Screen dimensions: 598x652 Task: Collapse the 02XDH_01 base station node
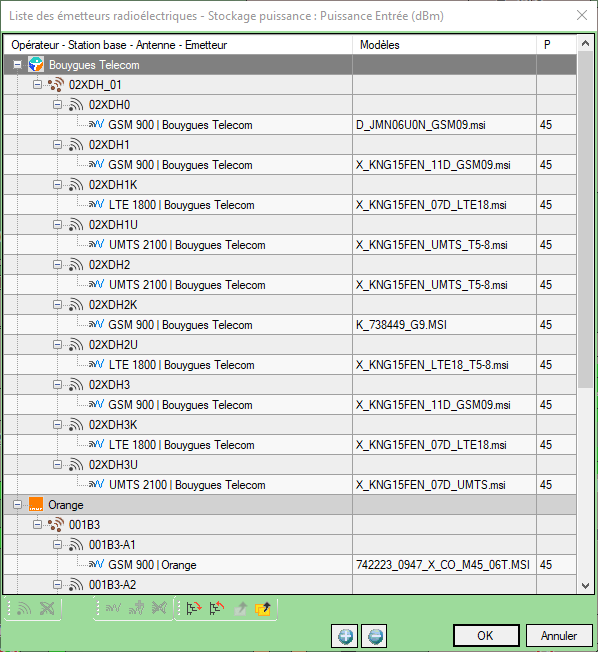pos(37,84)
